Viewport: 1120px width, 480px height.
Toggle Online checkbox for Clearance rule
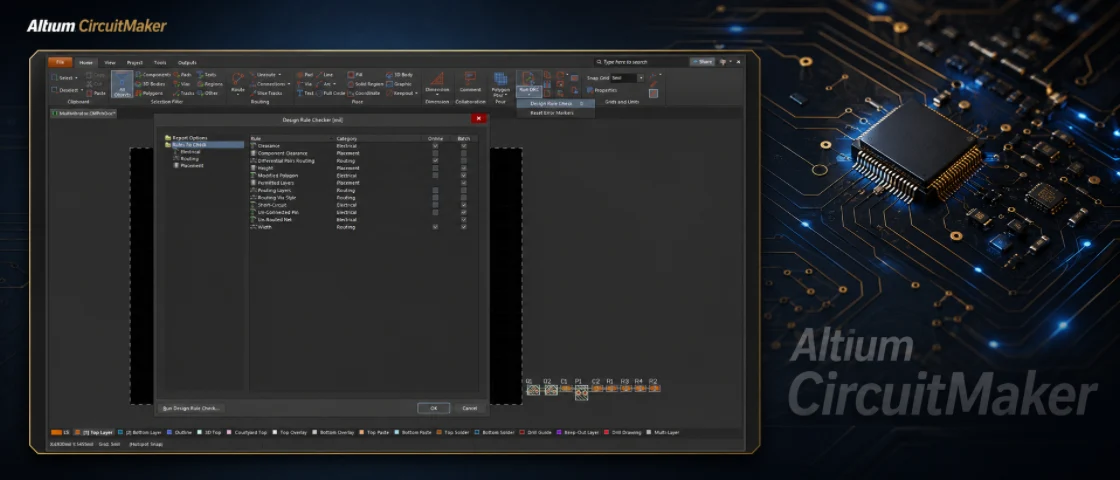click(435, 146)
